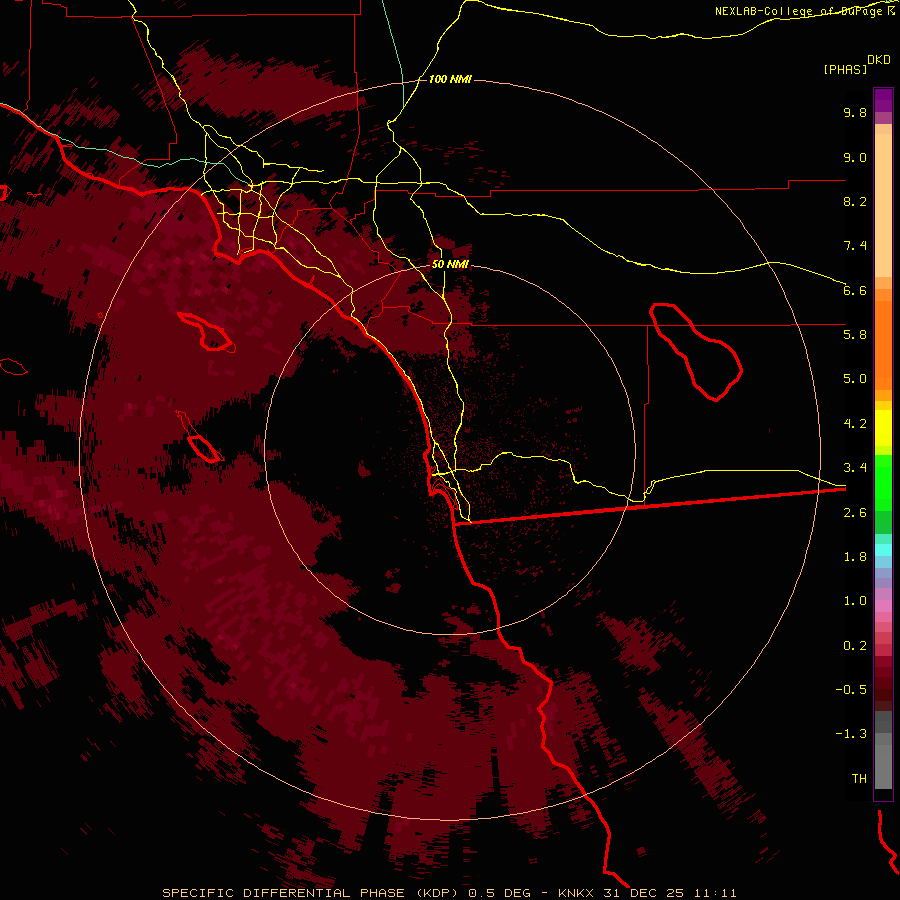Click the 0.5 DEG elevation text in the caption
Image resolution: width=900 pixels, height=900 pixels.
click(499, 893)
